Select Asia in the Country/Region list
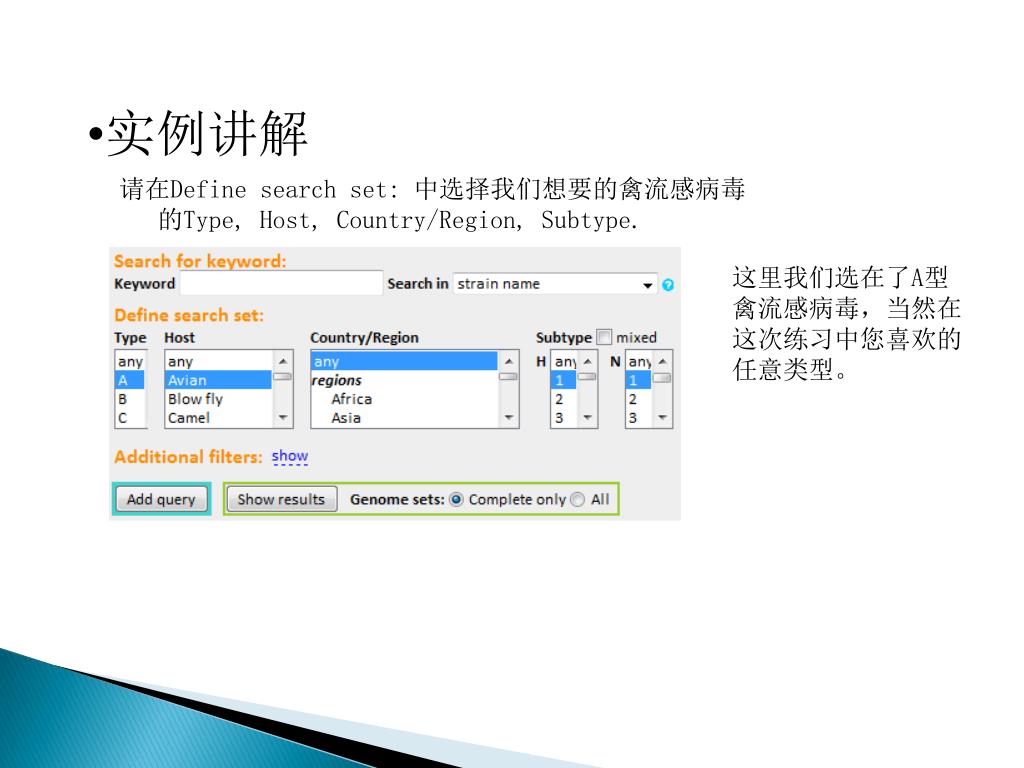The width and height of the screenshot is (1024, 768). coord(404,418)
